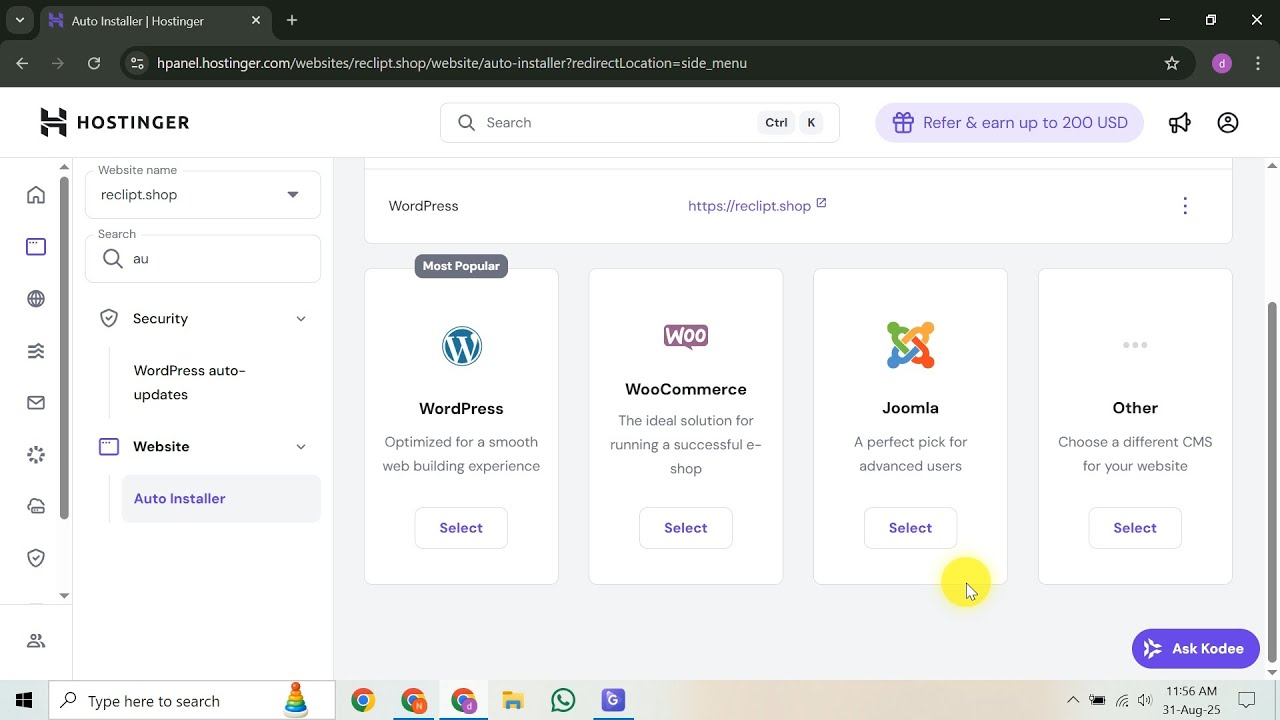Open volume control in system tray
The height and width of the screenshot is (720, 1280).
1145,701
